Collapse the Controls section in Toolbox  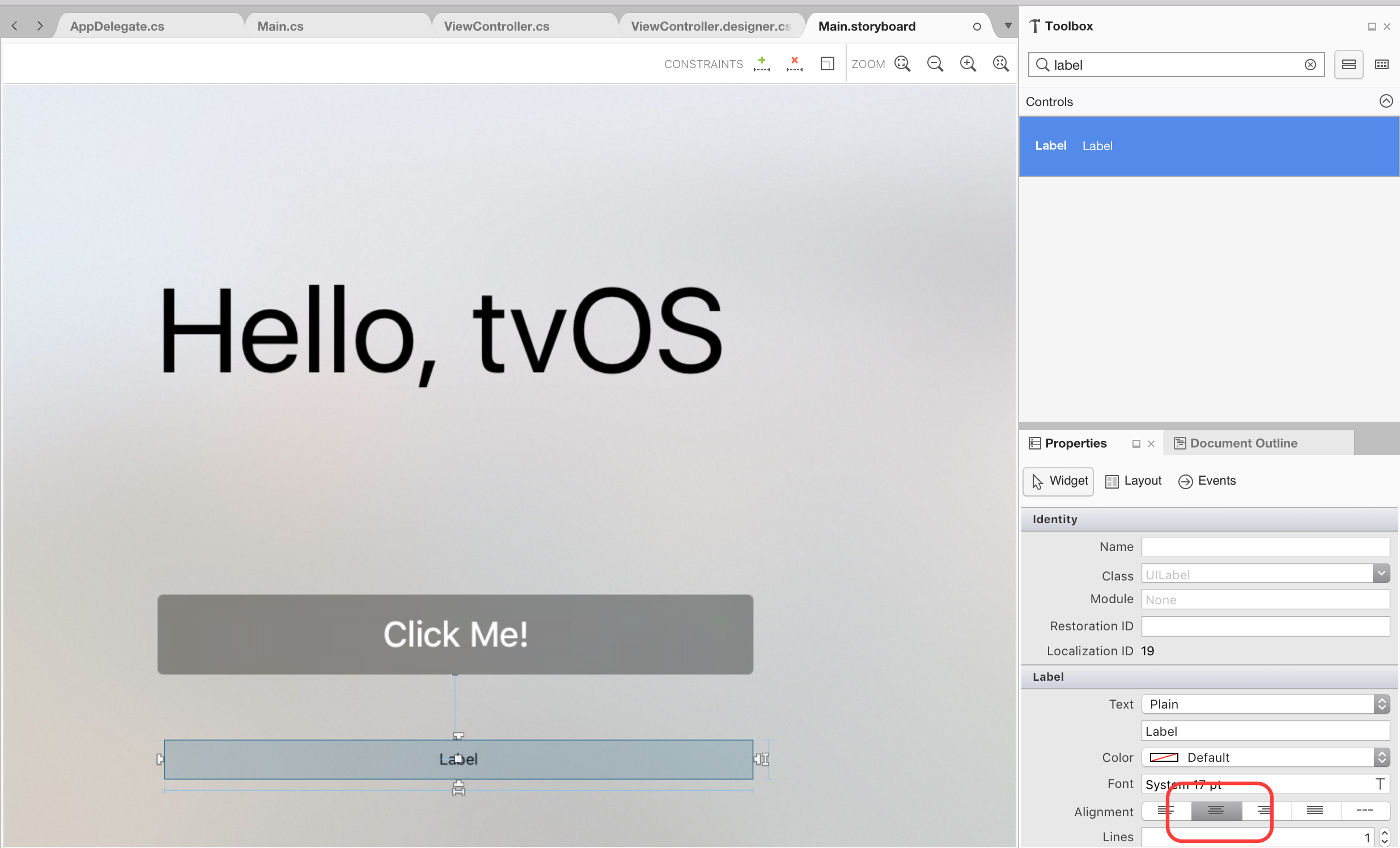click(1386, 101)
